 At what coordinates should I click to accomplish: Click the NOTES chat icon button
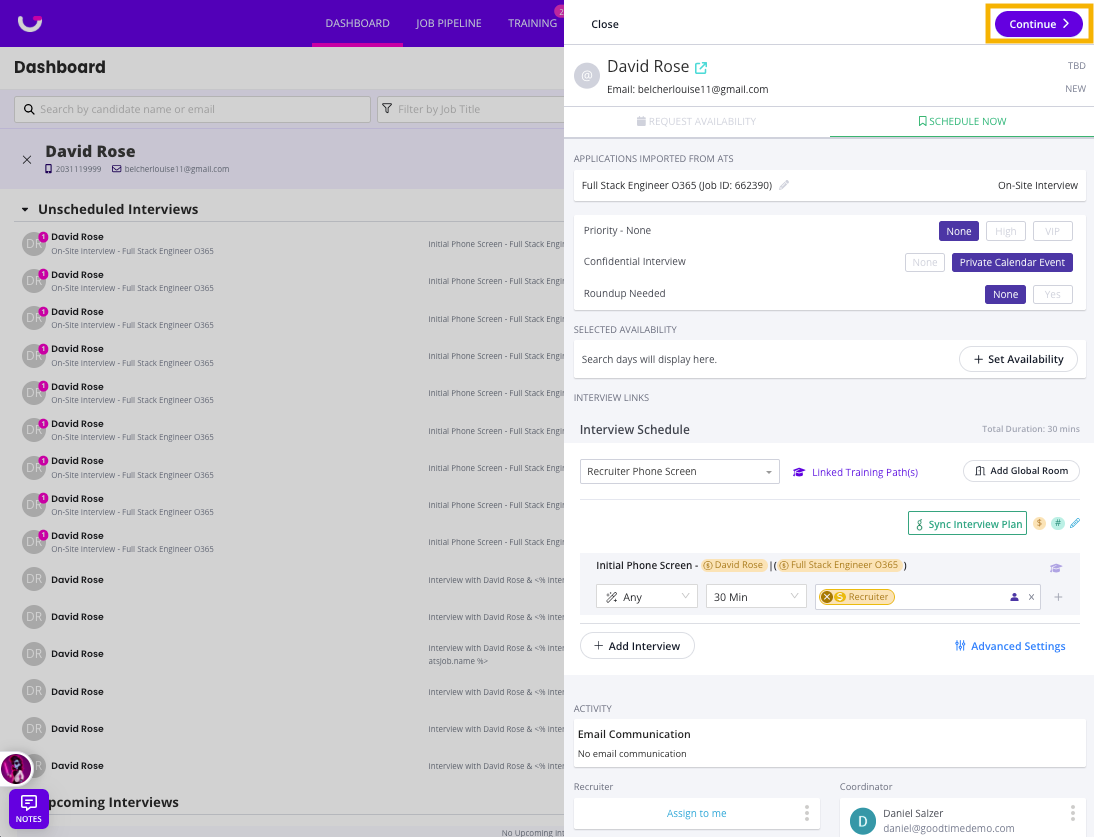(x=29, y=808)
